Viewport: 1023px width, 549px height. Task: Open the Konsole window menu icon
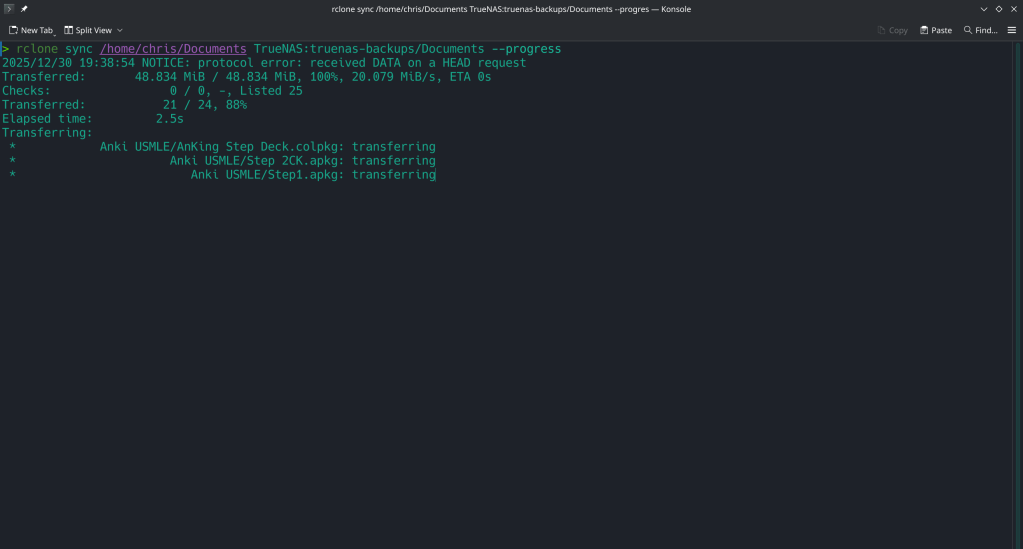[x=9, y=9]
